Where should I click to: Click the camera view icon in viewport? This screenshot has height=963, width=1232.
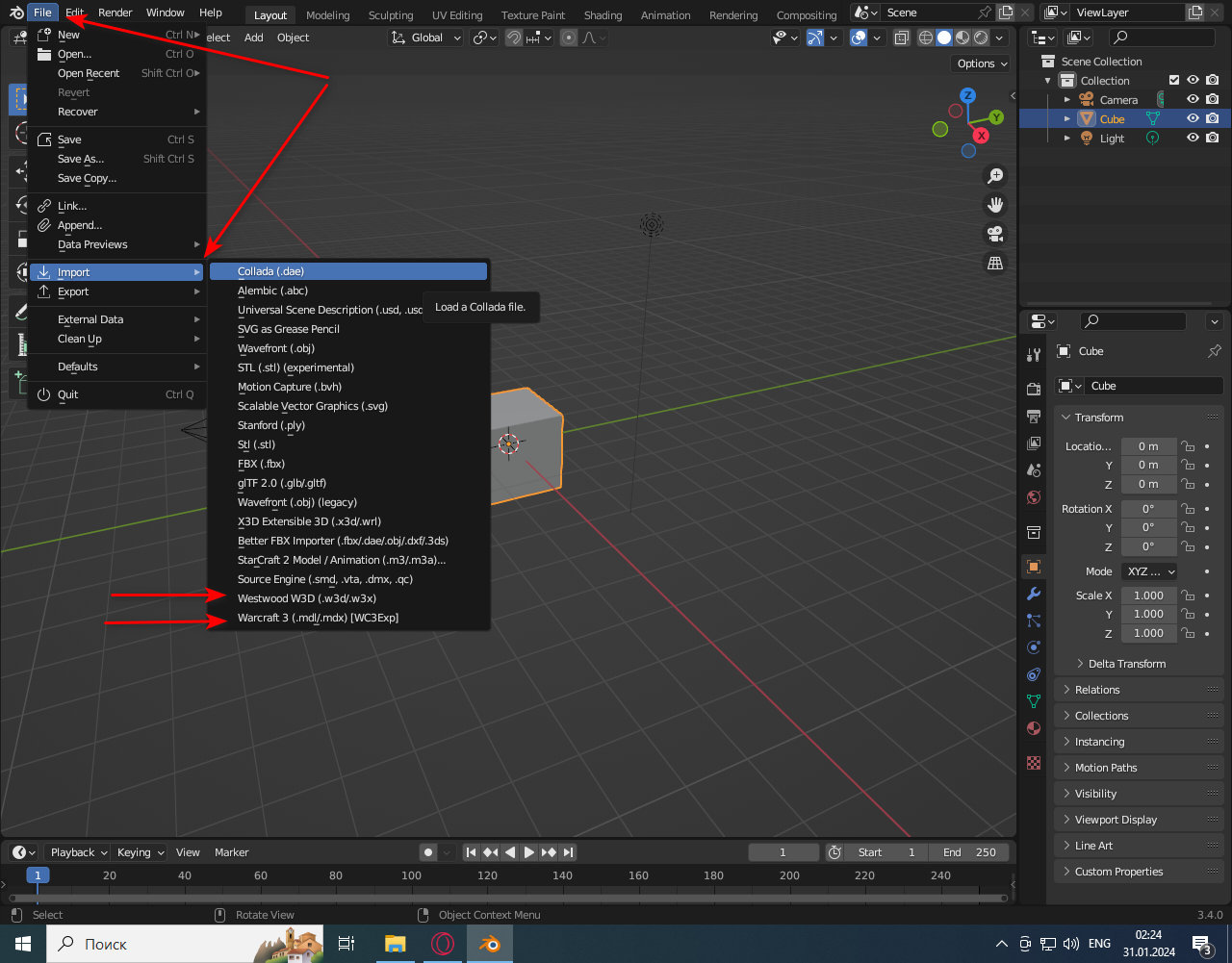tap(995, 234)
